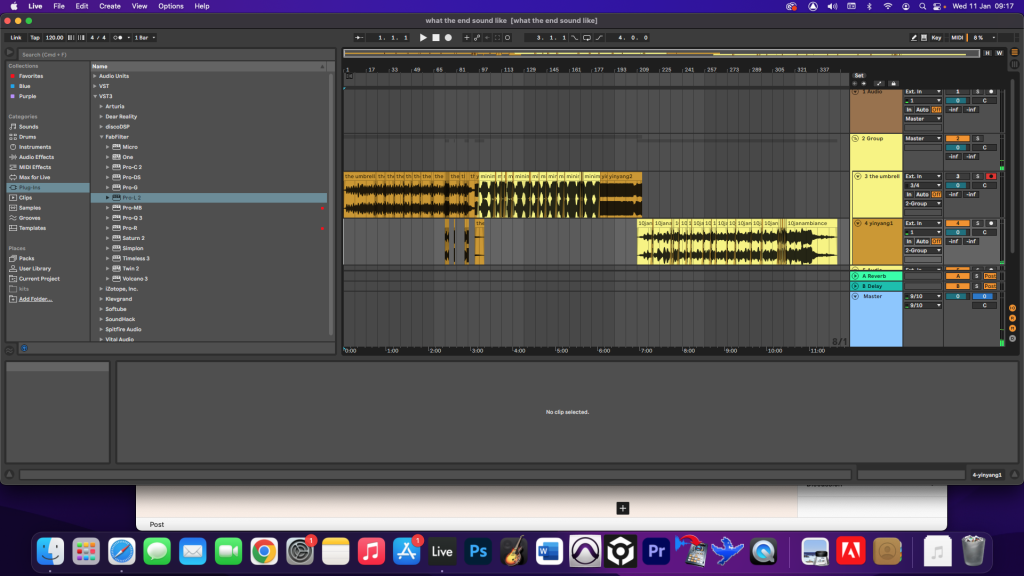Select Saturn 2 plugin in browser
This screenshot has width=1024, height=576.
tap(133, 238)
